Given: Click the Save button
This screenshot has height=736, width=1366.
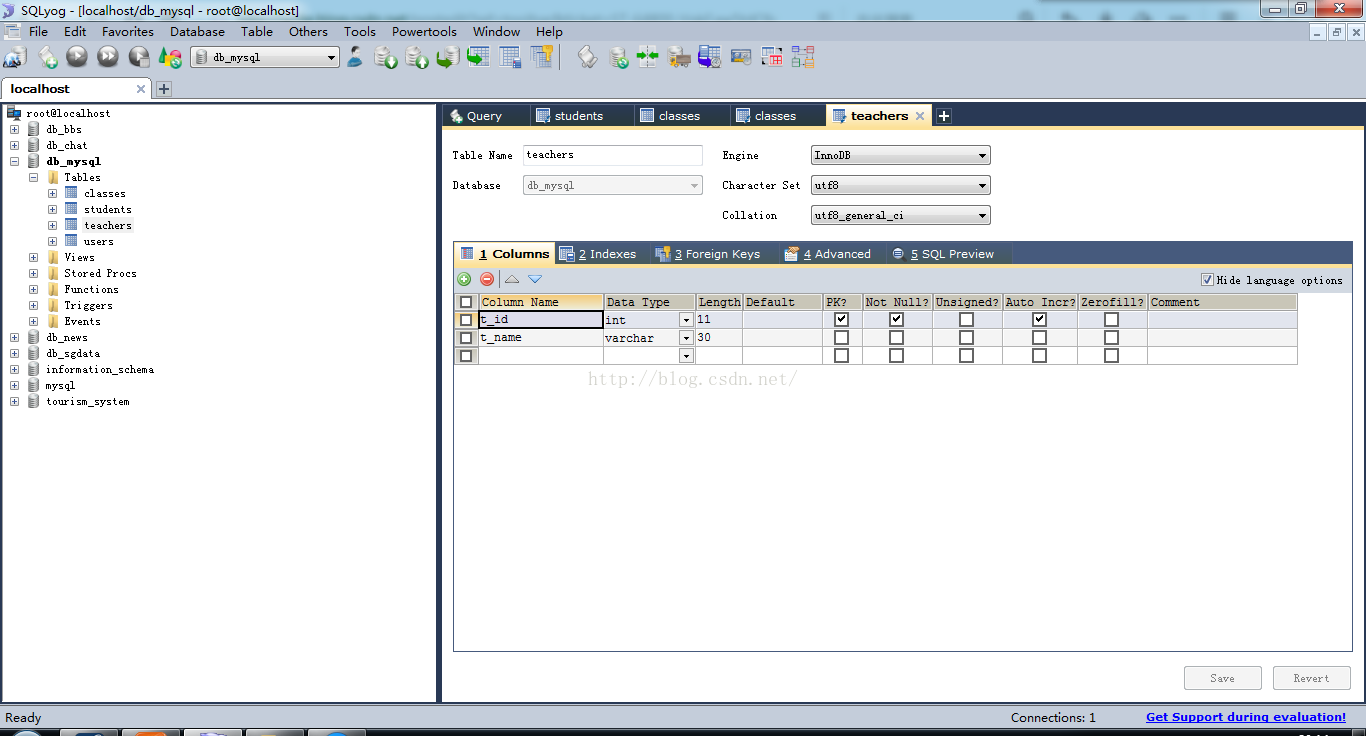Looking at the screenshot, I should click(1222, 678).
